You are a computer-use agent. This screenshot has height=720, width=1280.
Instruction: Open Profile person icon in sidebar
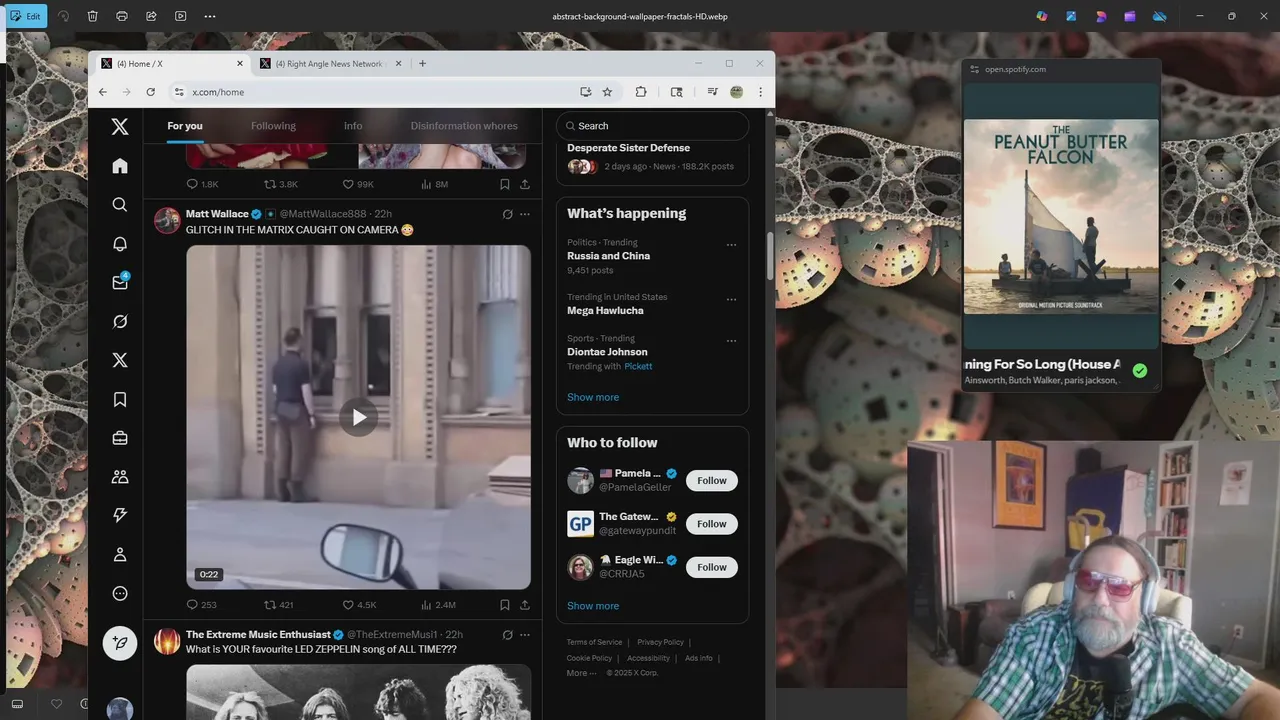pyautogui.click(x=120, y=554)
